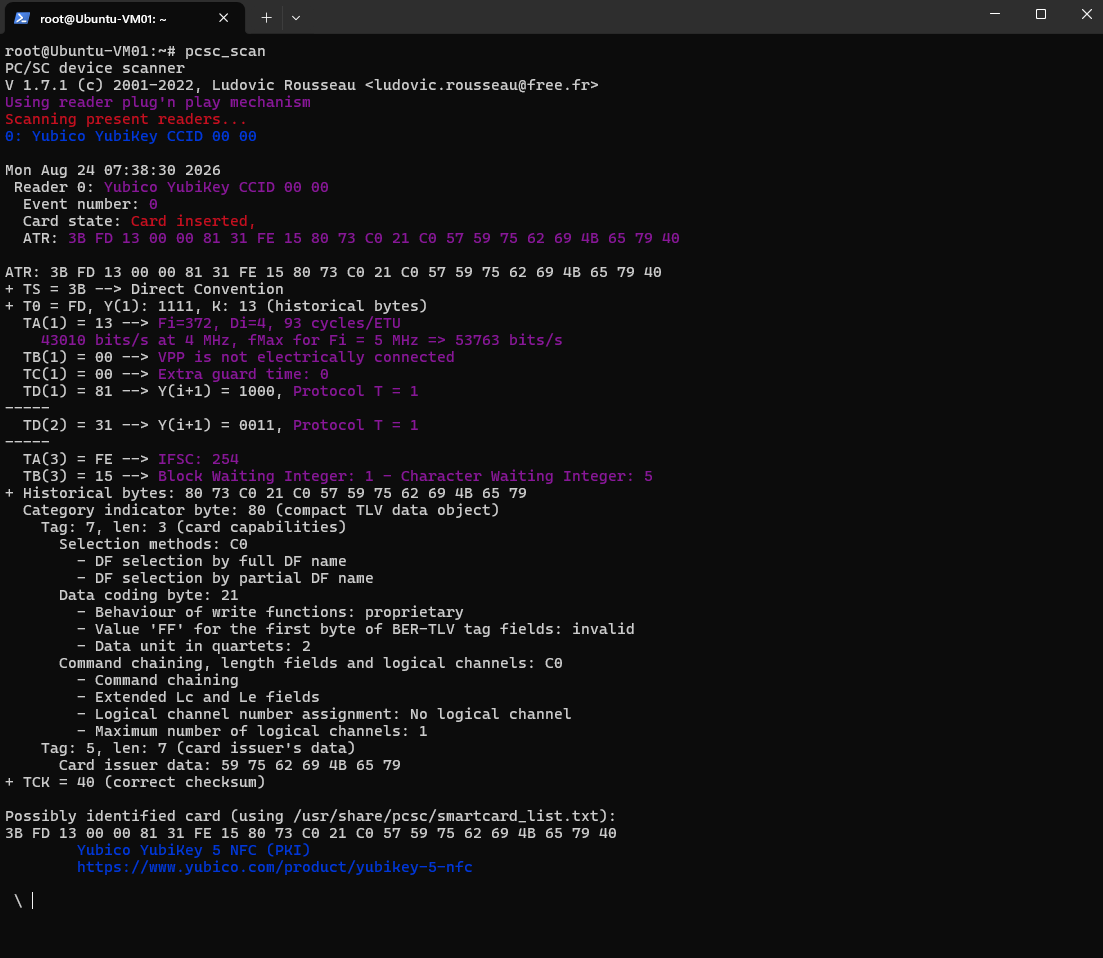
Task: Click the 'Mon Aug 24 07:38:30 2026' timestamp
Action: 113,170
